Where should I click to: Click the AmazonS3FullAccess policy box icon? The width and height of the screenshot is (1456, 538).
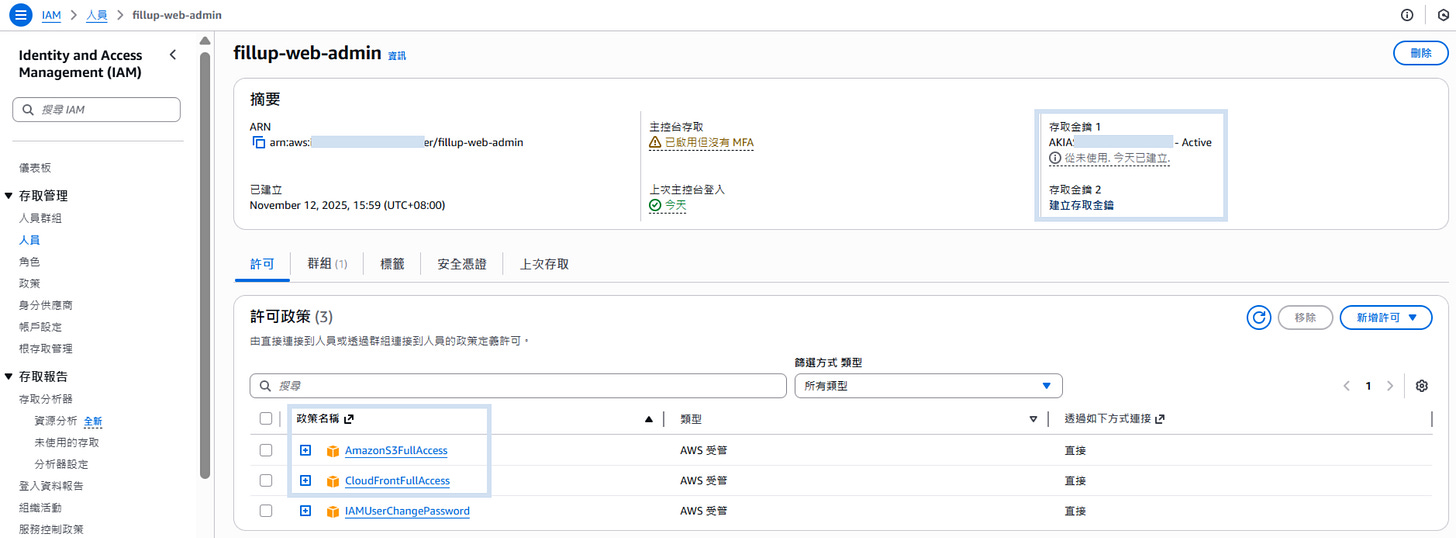(x=333, y=451)
